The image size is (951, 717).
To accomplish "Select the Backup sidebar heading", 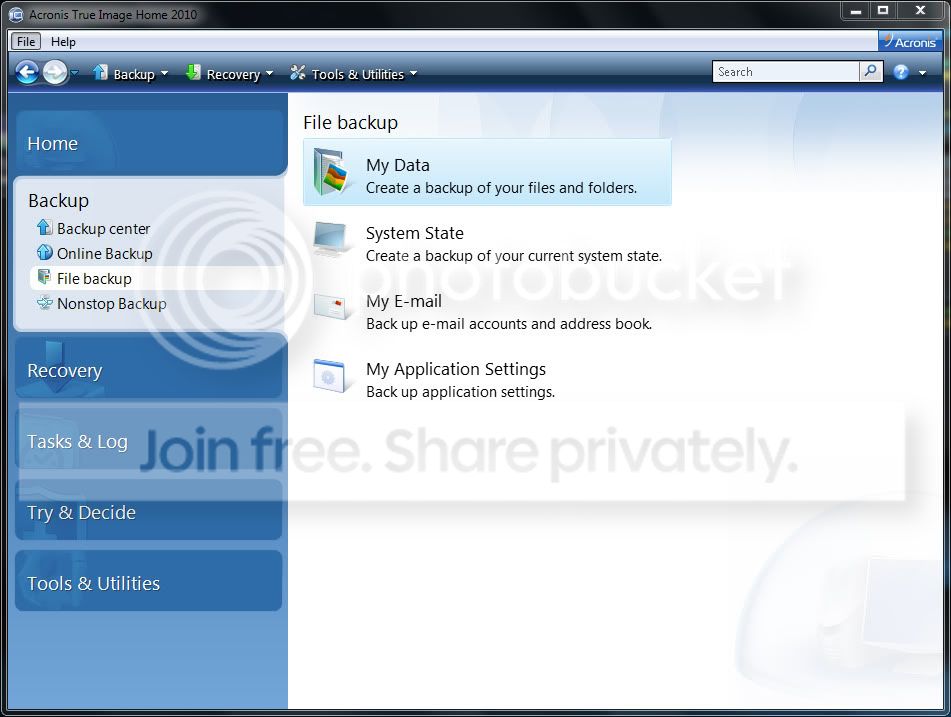I will (58, 200).
